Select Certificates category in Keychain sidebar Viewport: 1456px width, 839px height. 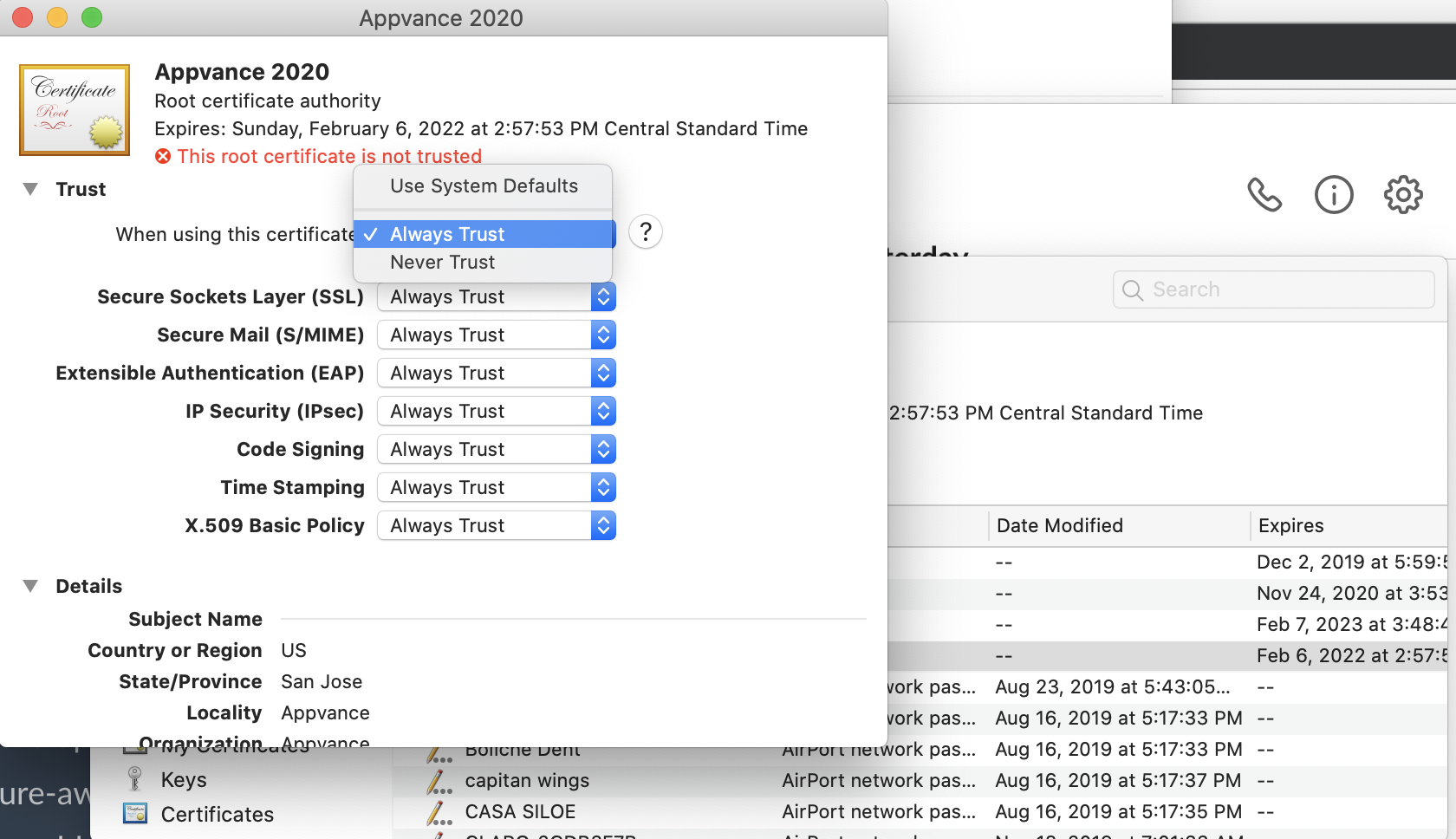tap(217, 814)
